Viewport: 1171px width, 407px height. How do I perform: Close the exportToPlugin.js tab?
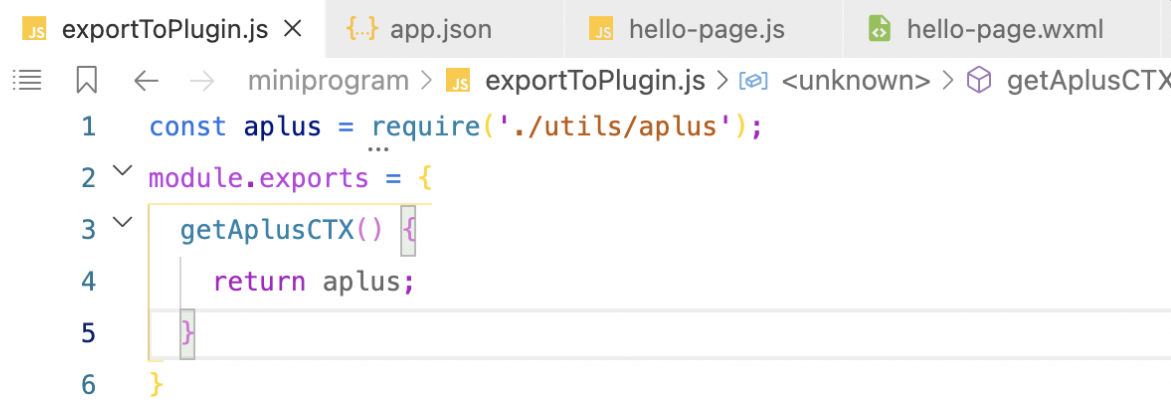[x=293, y=29]
